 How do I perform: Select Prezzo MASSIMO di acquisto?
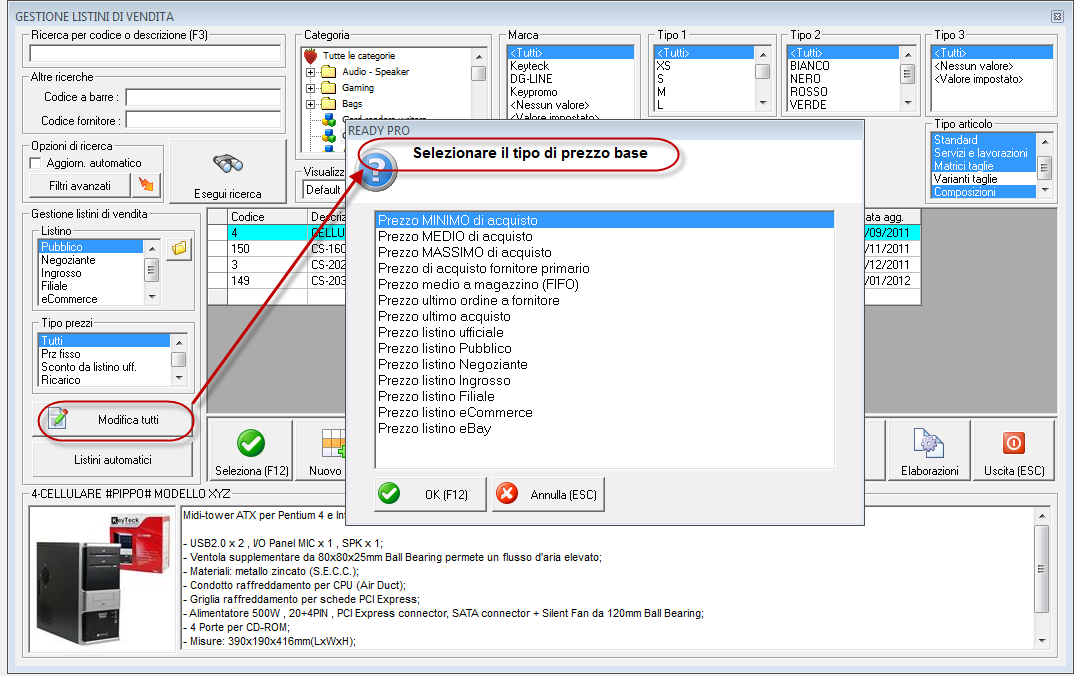coord(605,252)
